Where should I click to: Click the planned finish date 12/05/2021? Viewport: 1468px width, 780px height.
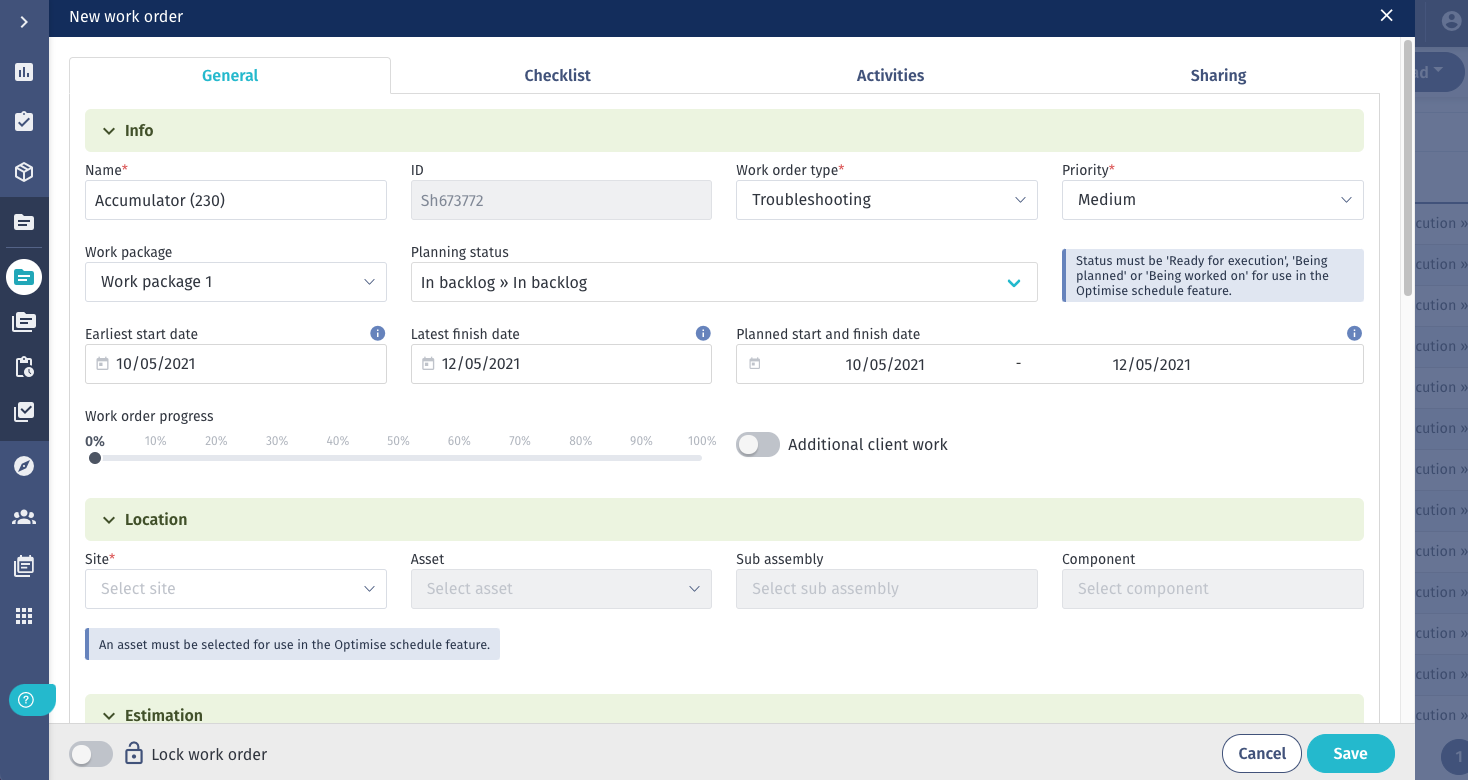click(1151, 365)
